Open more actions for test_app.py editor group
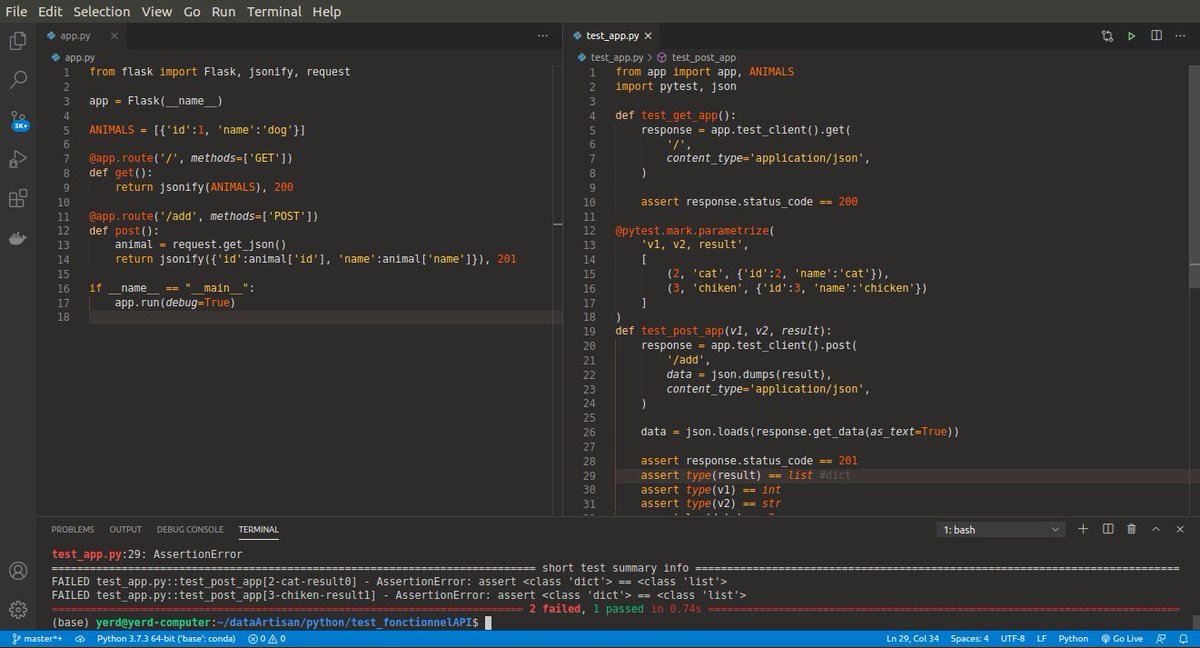The width and height of the screenshot is (1200, 648). (x=1180, y=35)
